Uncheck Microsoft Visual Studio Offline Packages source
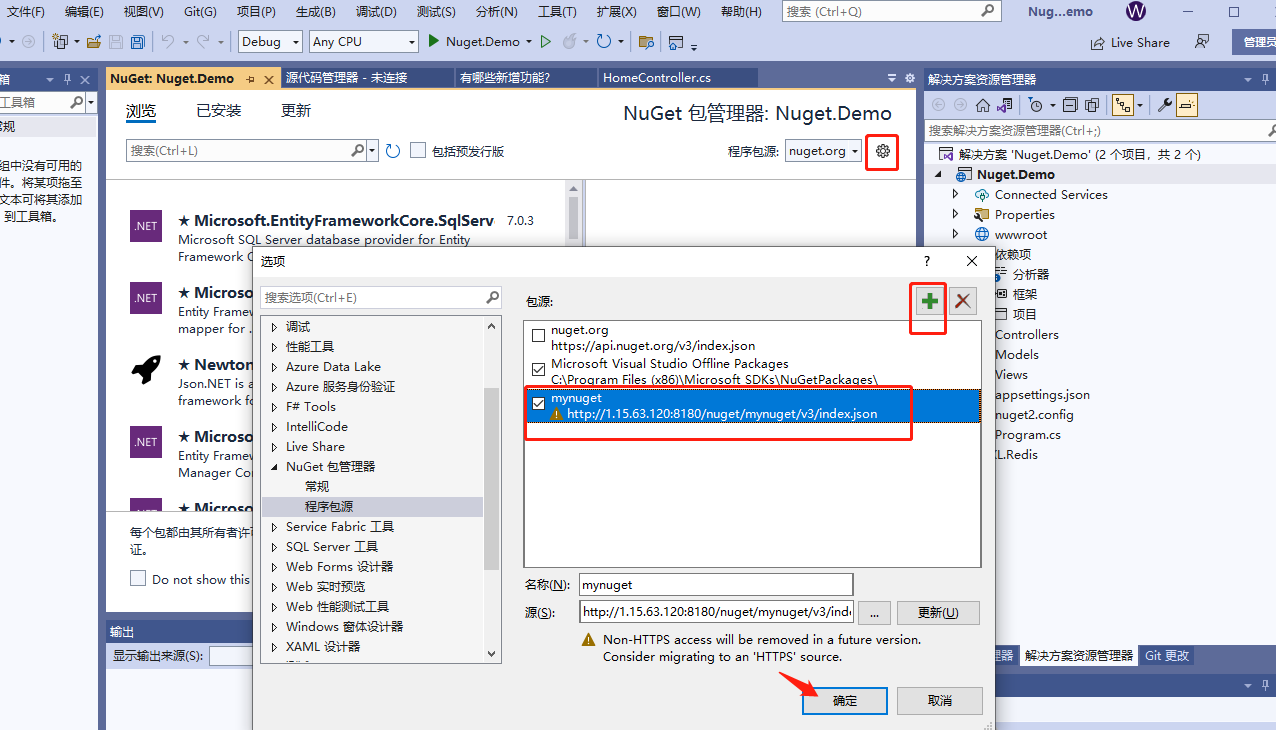This screenshot has width=1276, height=730. click(539, 369)
